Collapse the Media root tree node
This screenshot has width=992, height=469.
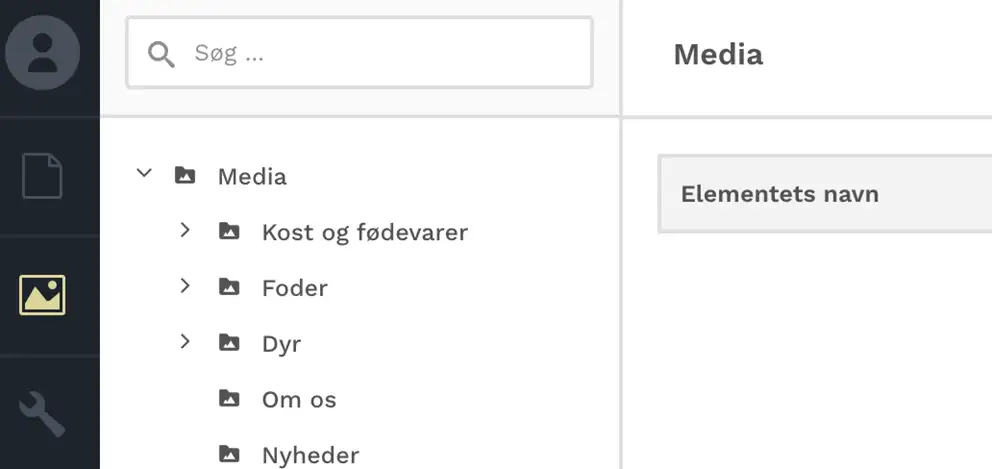144,174
